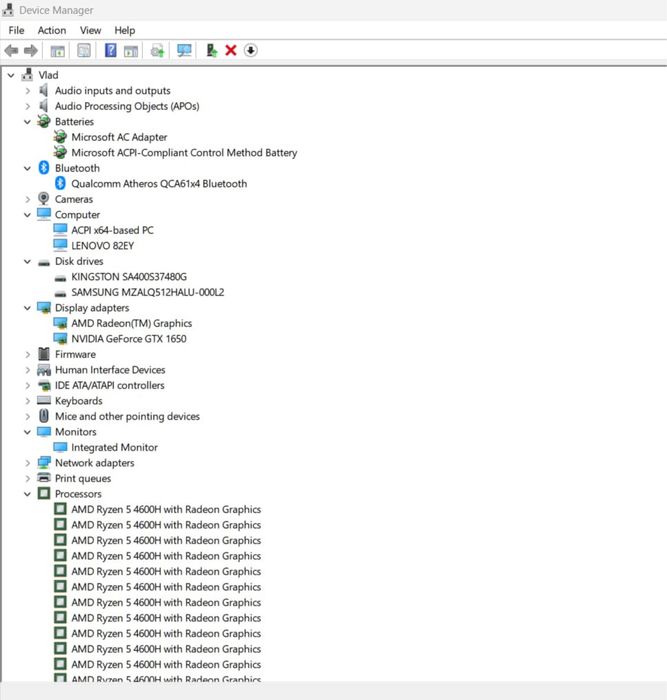667x700 pixels.
Task: Toggle the Show/Hide Console Tree toolbar icon
Action: click(58, 51)
